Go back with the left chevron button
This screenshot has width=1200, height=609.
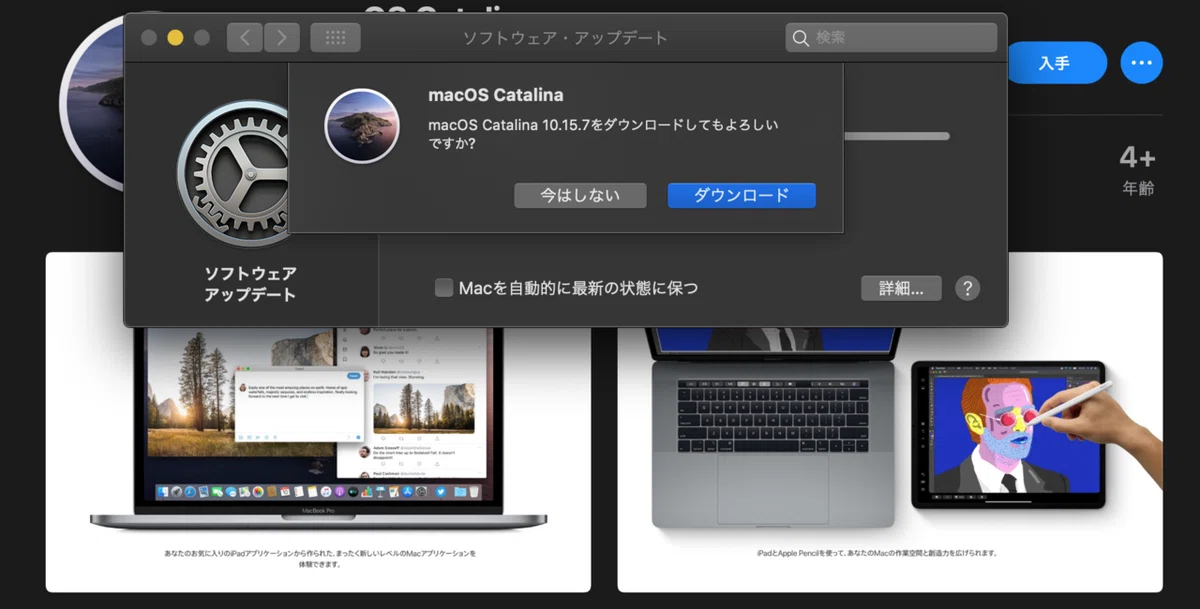245,38
